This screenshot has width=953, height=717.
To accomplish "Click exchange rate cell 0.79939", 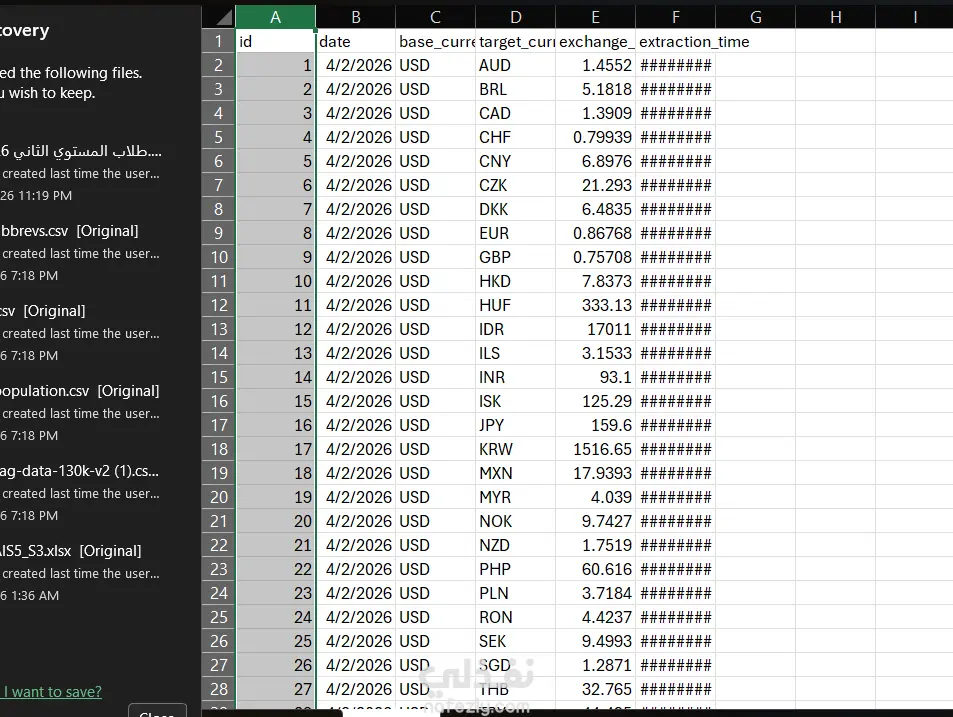I will [x=596, y=137].
